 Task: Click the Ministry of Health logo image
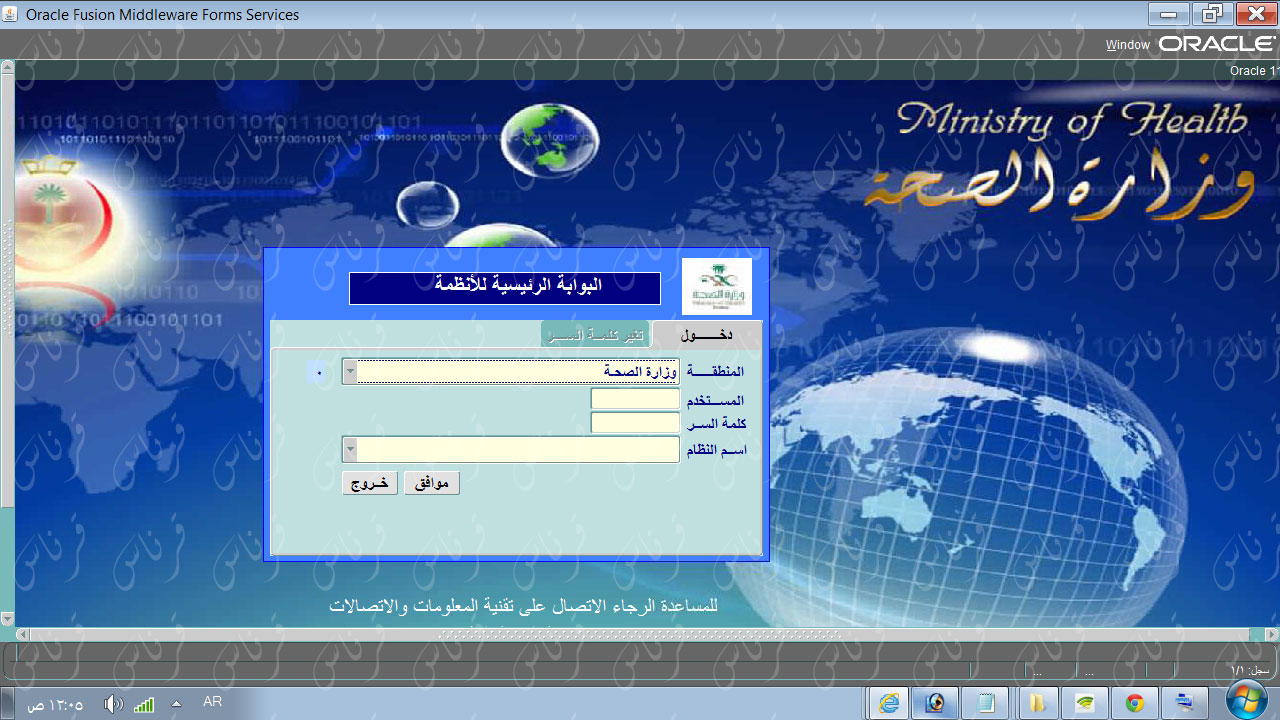(716, 286)
